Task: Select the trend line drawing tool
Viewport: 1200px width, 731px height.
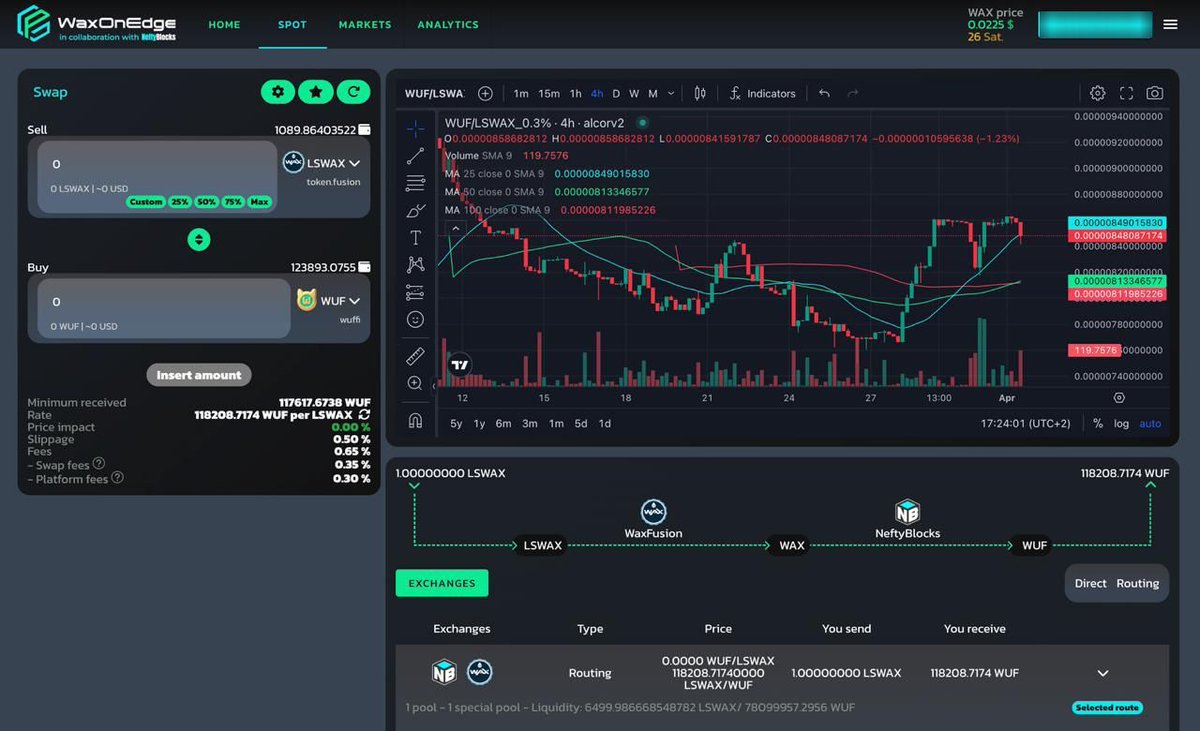Action: click(x=415, y=156)
